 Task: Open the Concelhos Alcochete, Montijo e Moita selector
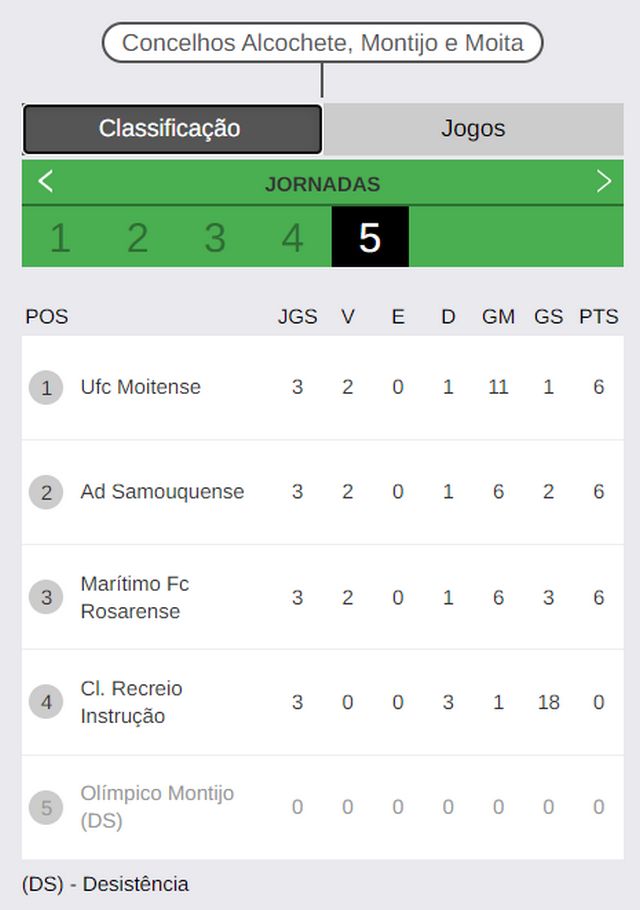point(323,43)
